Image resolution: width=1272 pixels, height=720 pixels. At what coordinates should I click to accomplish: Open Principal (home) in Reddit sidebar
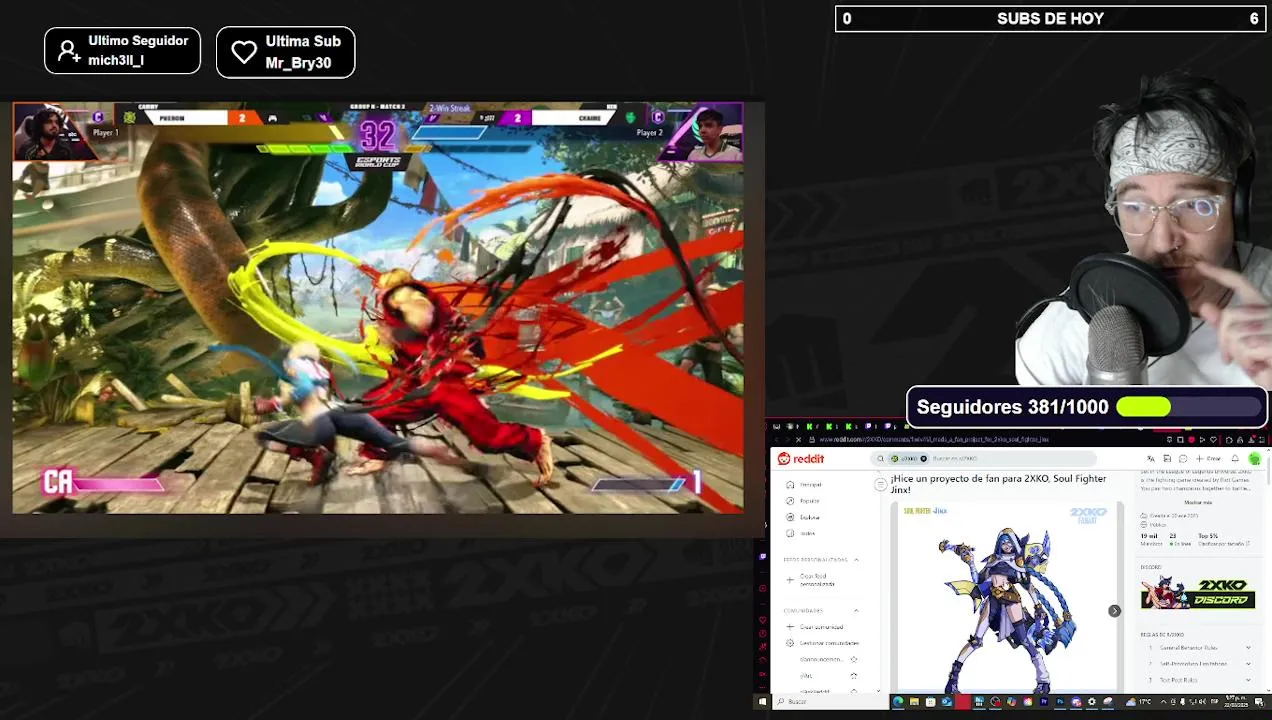click(x=805, y=485)
